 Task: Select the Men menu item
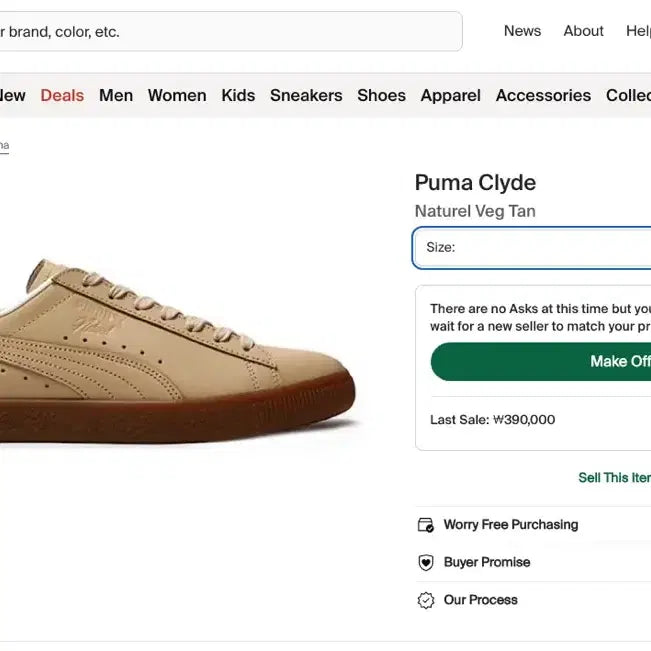(116, 95)
